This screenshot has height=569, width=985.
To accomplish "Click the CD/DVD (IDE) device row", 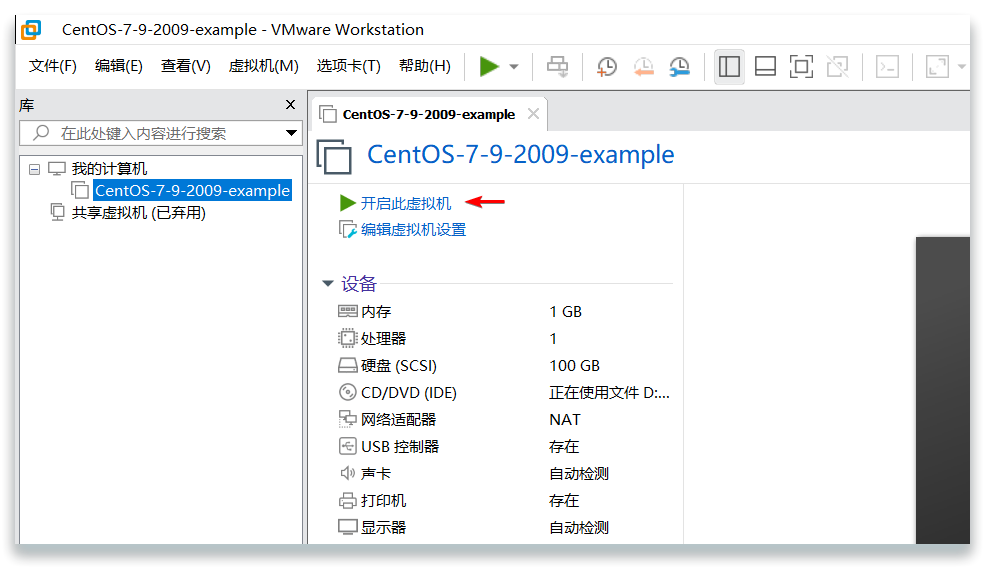I will [504, 393].
